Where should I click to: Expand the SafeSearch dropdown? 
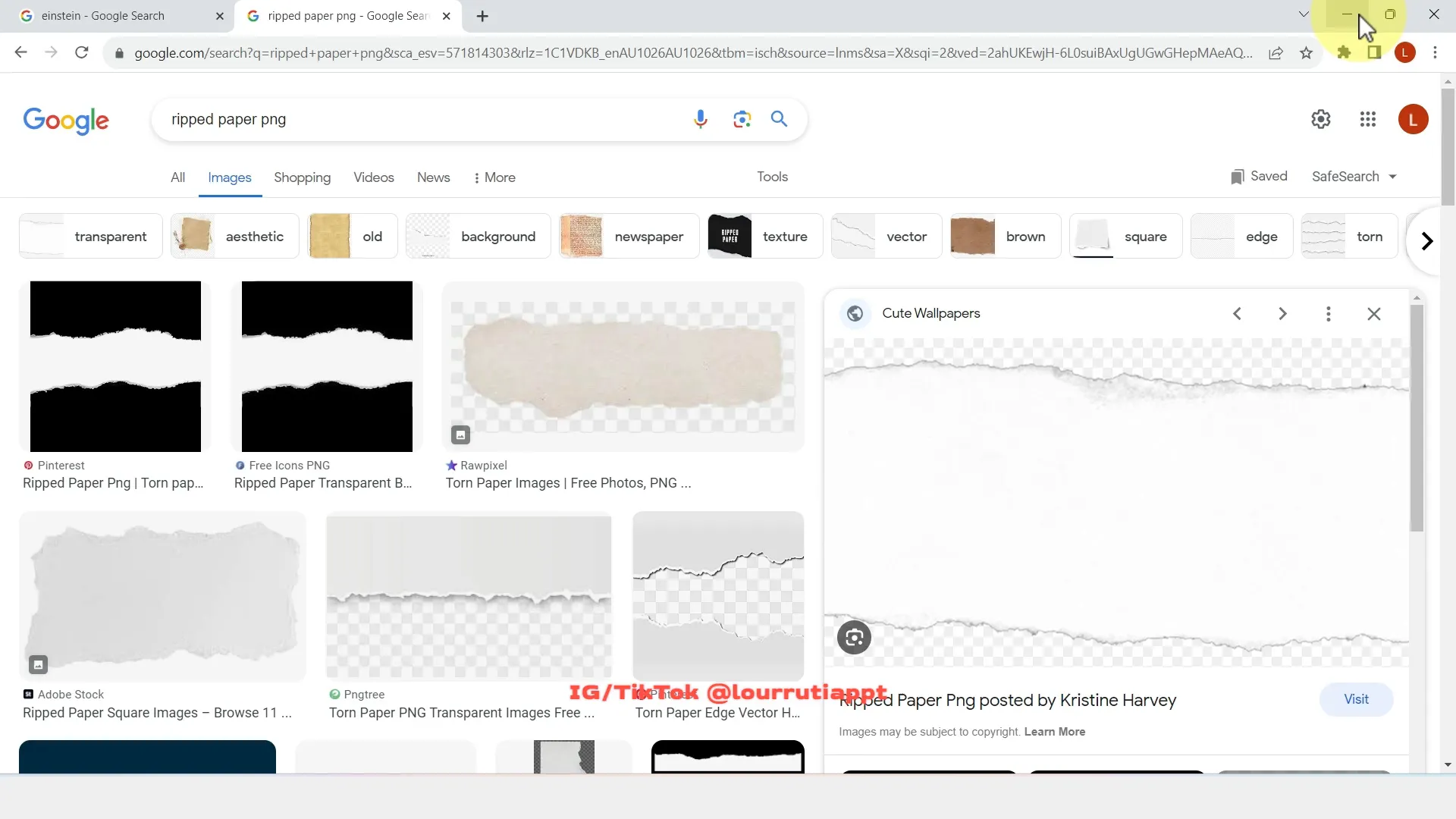[1354, 177]
